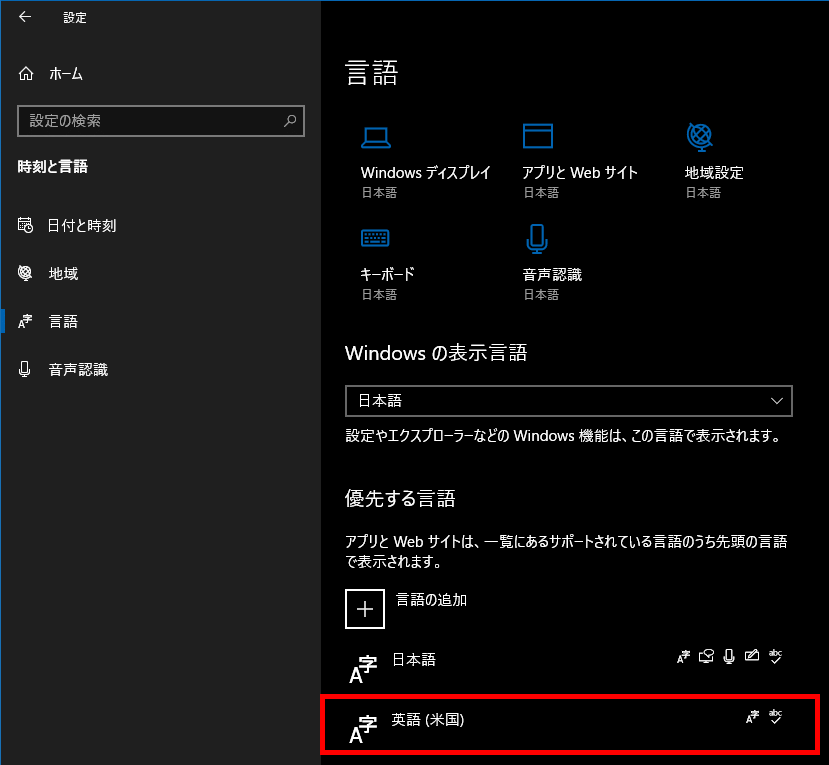Focus the 設定の検索 search field
This screenshot has height=765, width=829.
[x=161, y=121]
